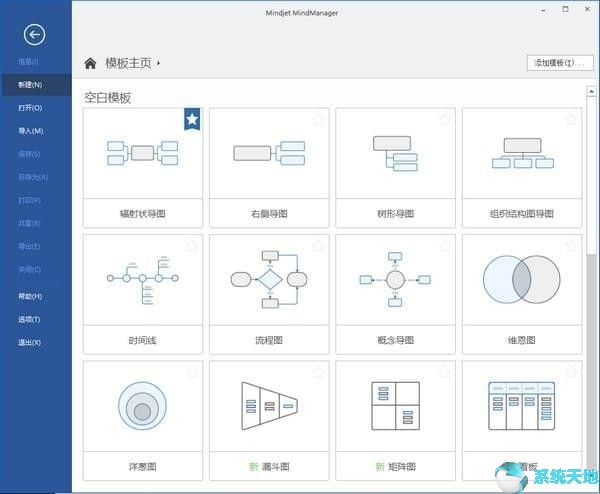The width and height of the screenshot is (600, 494).
Task: Toggle the 时间线 favorite star
Action: [192, 246]
